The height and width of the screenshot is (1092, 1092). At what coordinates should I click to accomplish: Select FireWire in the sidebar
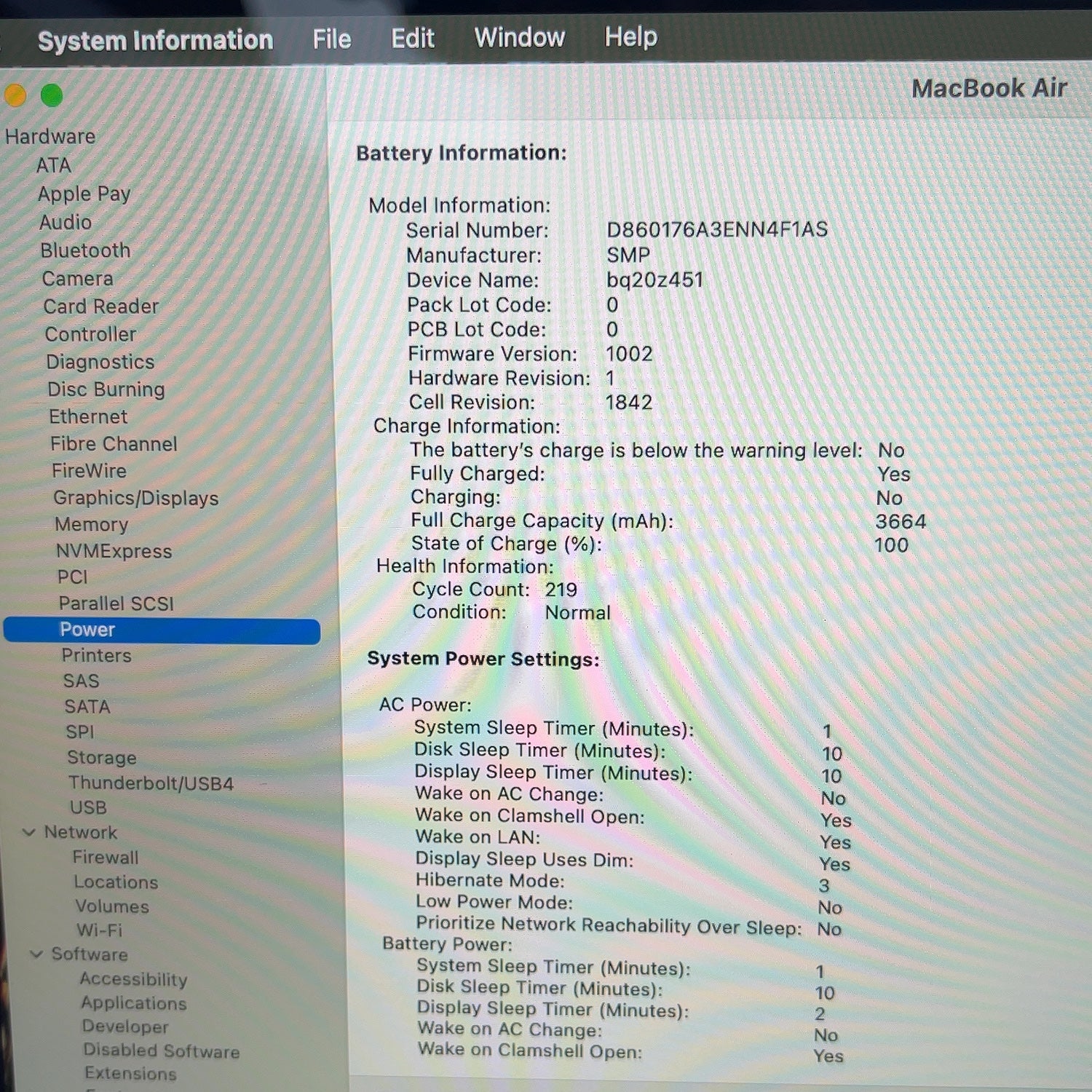90,470
